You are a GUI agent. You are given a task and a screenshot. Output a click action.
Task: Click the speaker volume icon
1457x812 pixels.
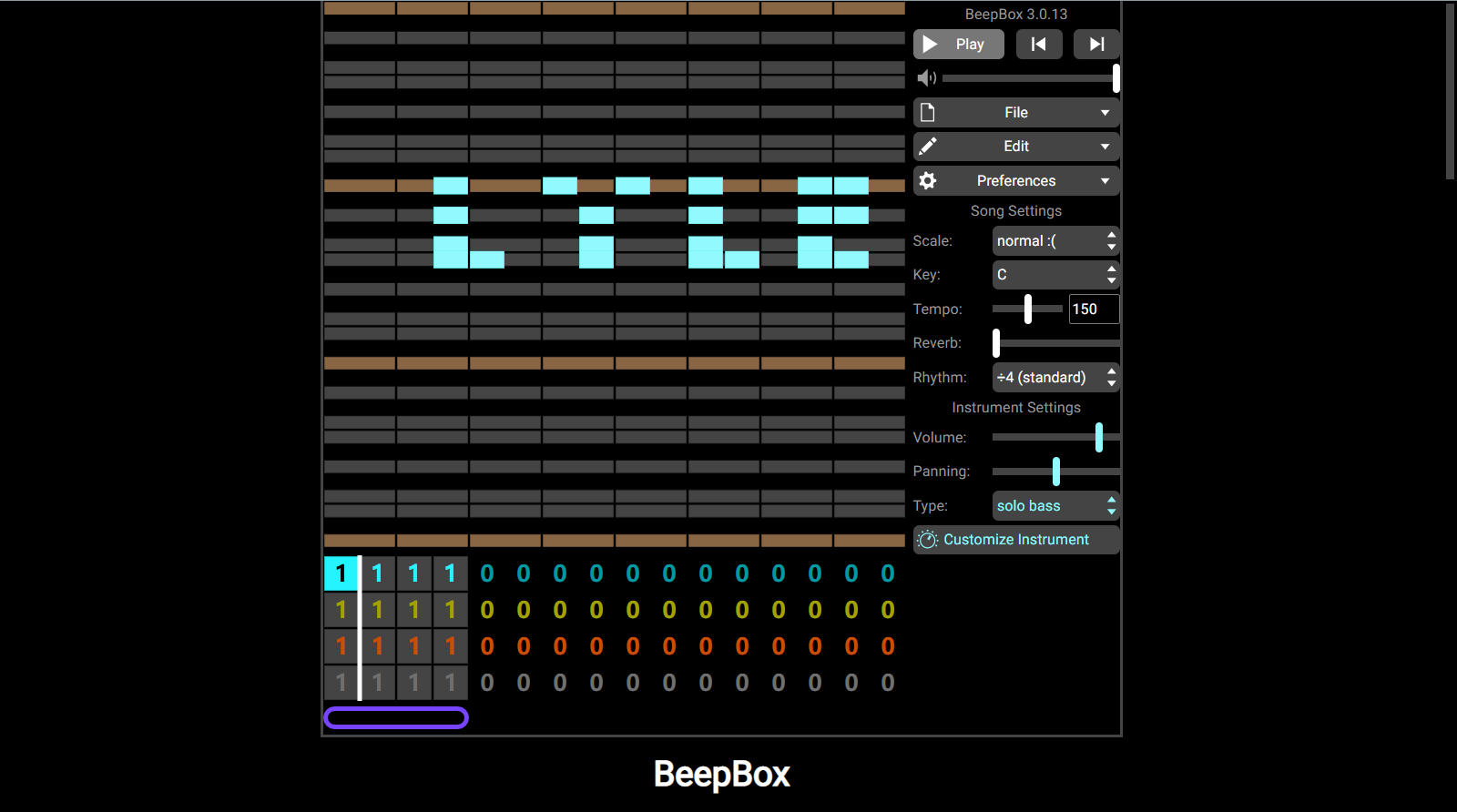coord(926,78)
